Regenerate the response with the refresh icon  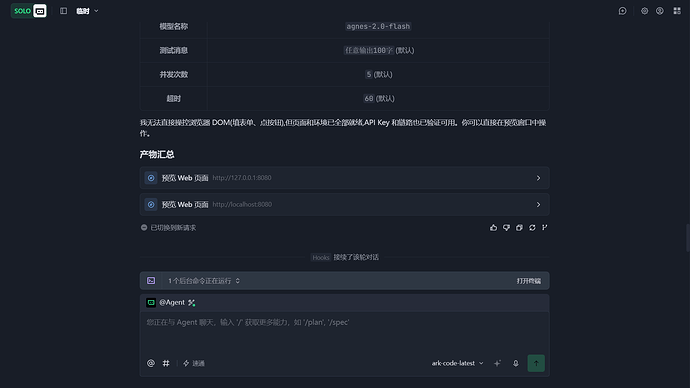tap(532, 227)
